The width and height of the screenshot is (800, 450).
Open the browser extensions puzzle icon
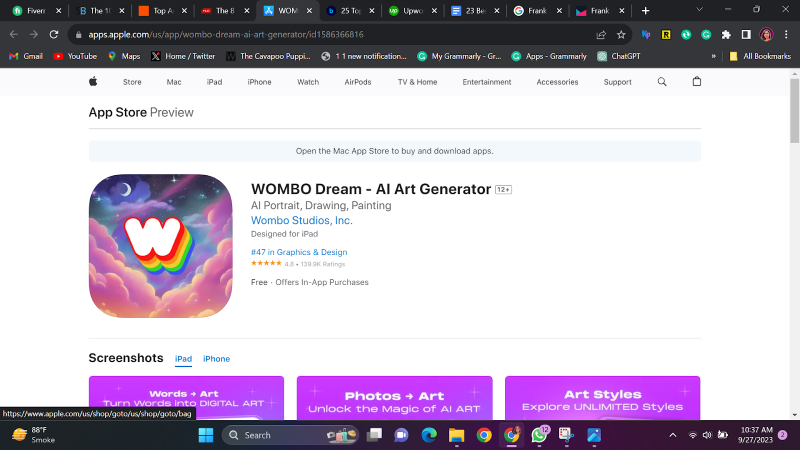[725, 34]
